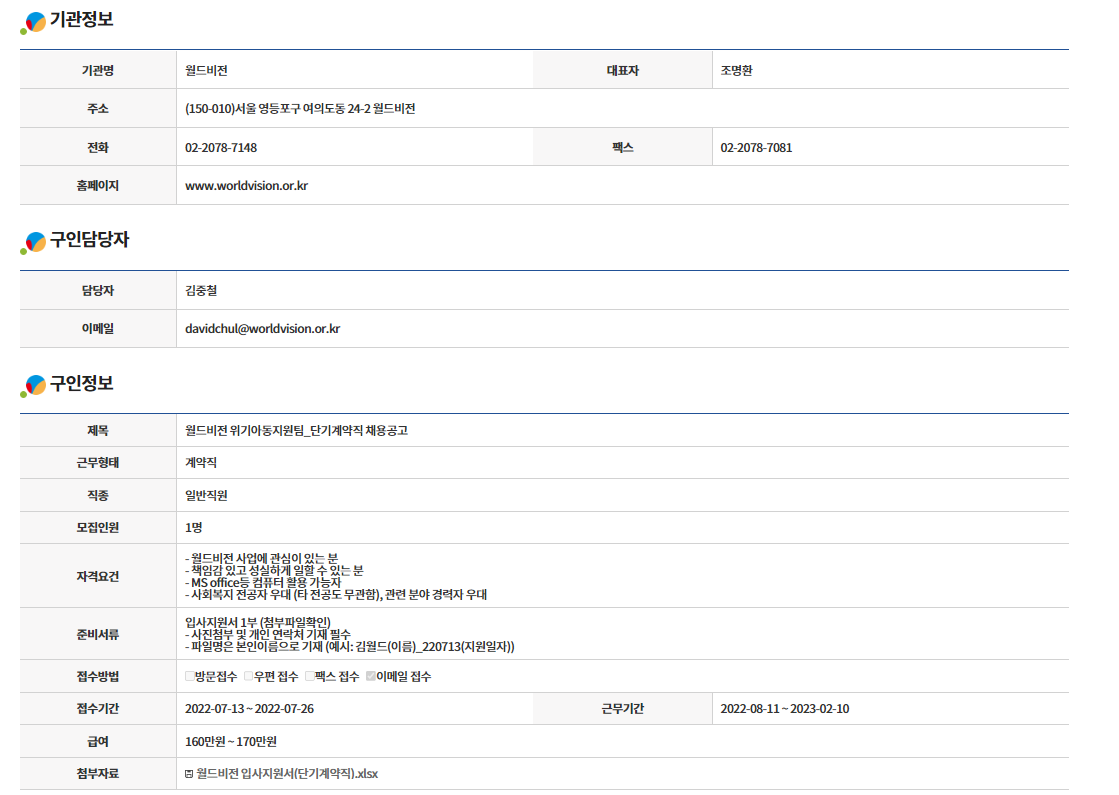
Task: Click the 사진첨부 및 개인 연락처 line
Action: (268, 634)
